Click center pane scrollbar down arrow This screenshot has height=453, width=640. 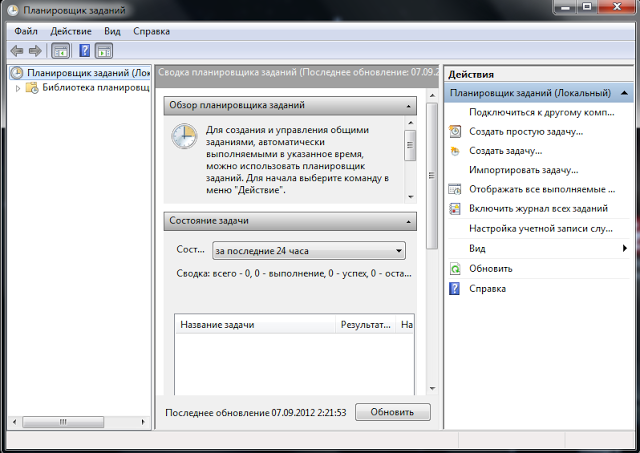432,388
